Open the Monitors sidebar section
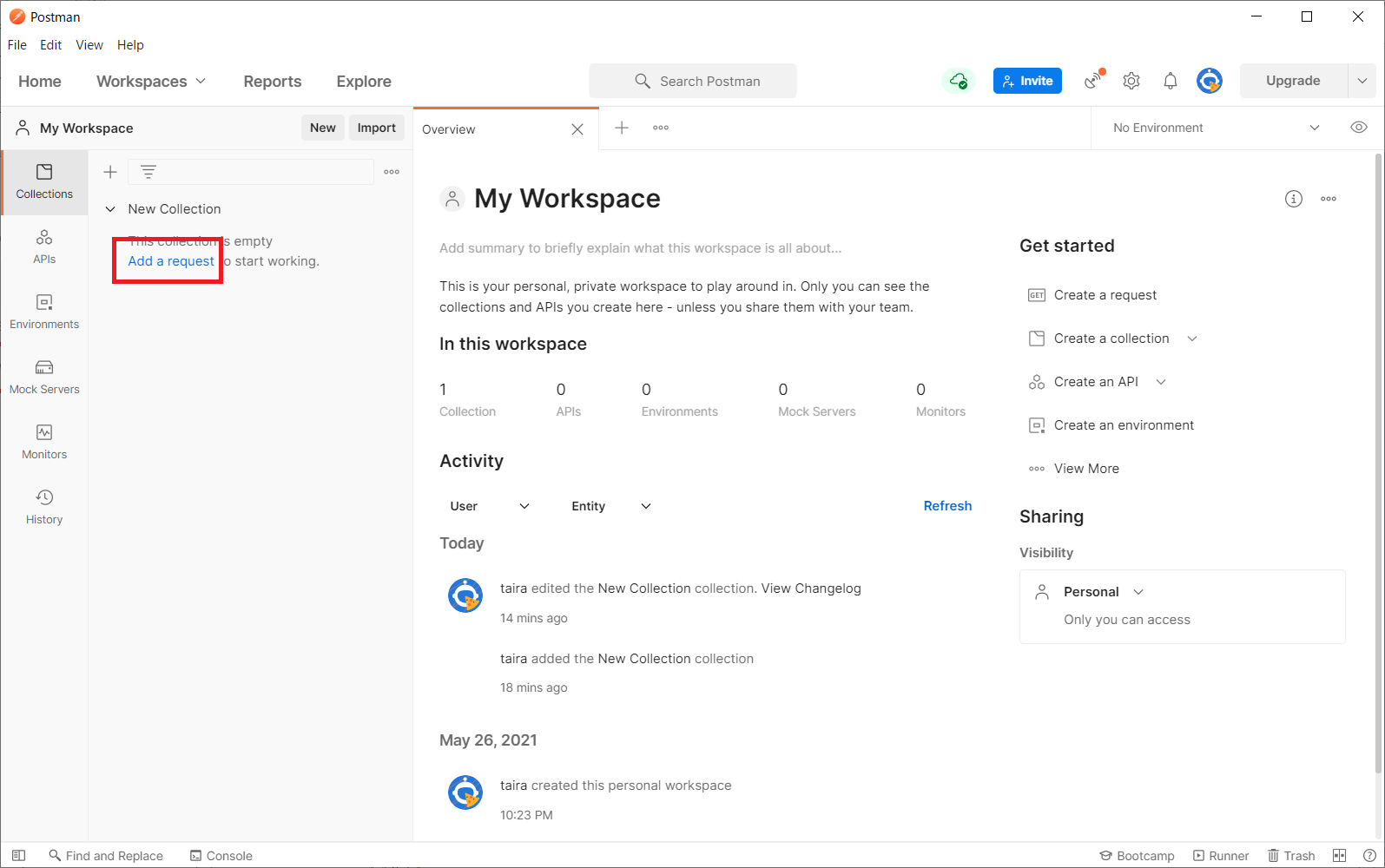The width and height of the screenshot is (1385, 868). tap(44, 443)
